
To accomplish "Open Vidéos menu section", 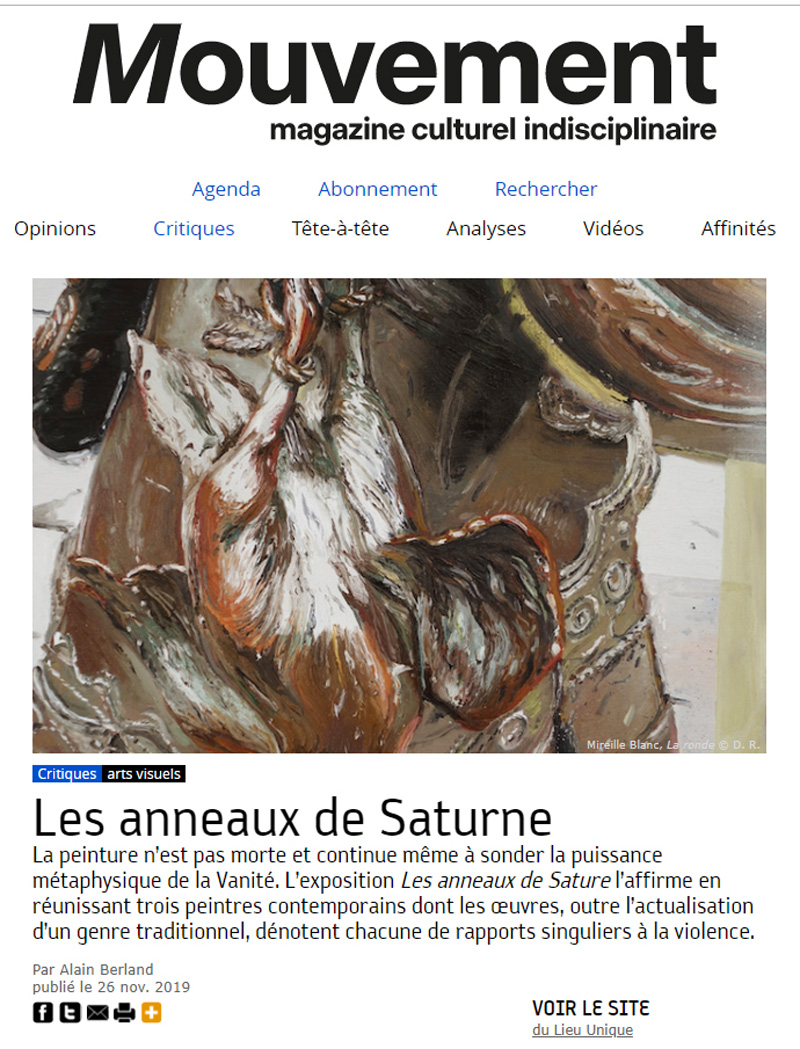I will point(613,229).
